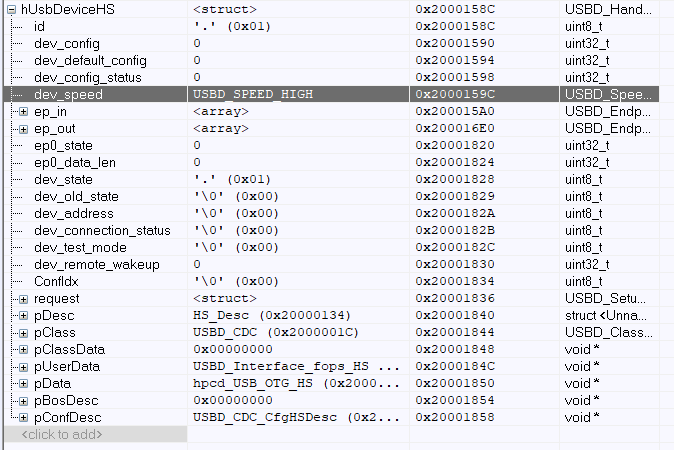Expand the pConfDesc node
Viewport: 674px width, 450px height.
pyautogui.click(x=23, y=418)
